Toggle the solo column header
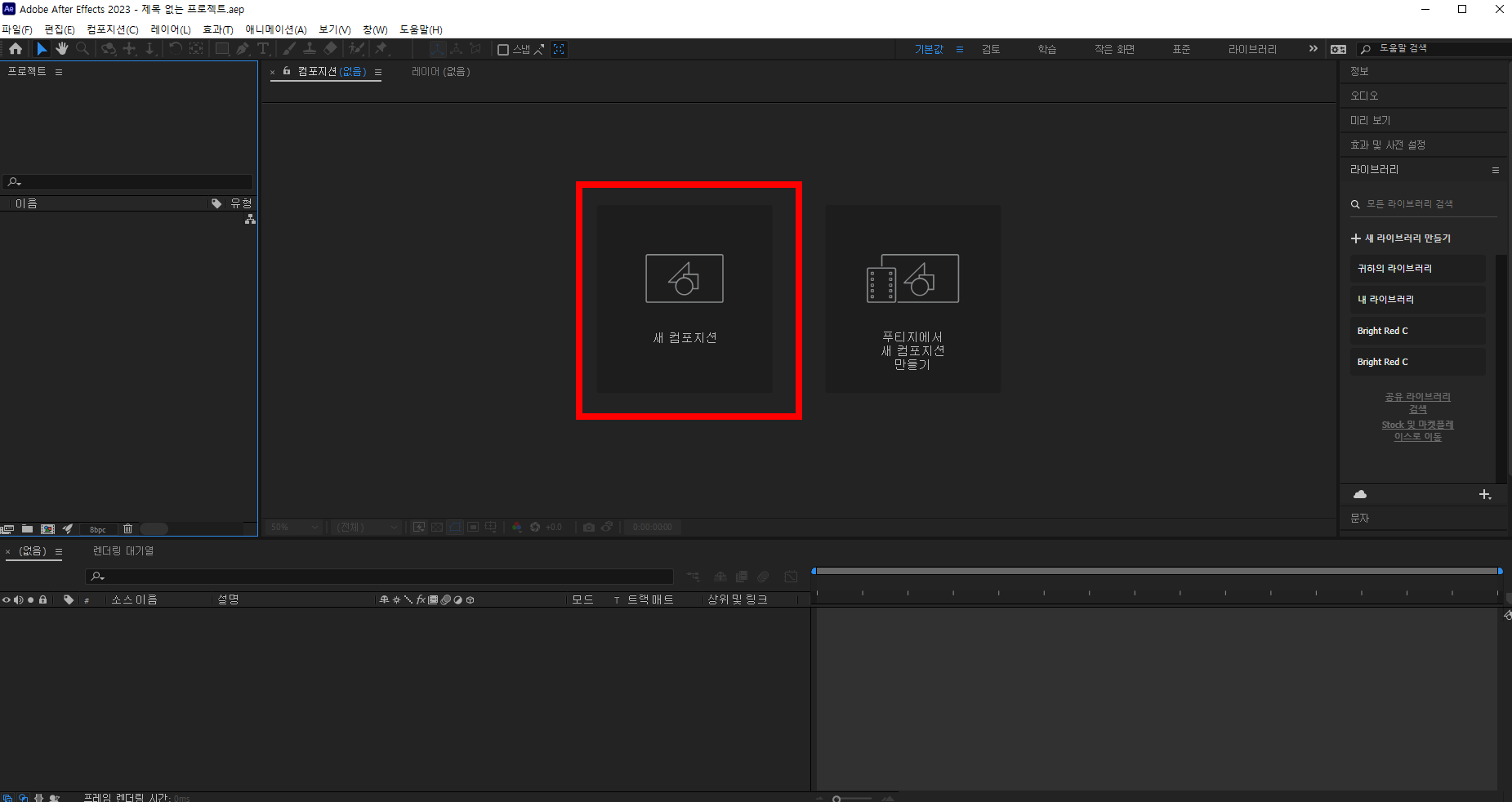1512x802 pixels. 30,599
